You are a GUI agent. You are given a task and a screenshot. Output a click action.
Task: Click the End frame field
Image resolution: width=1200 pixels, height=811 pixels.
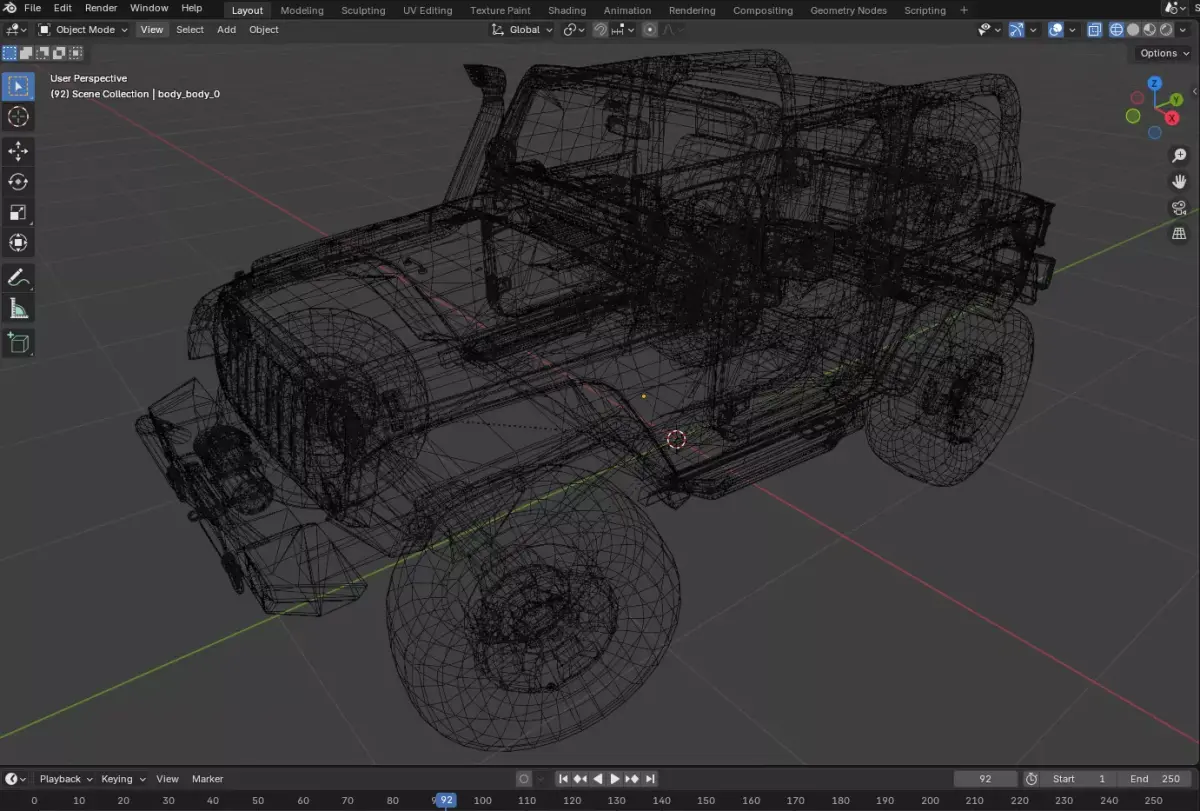pyautogui.click(x=1153, y=779)
